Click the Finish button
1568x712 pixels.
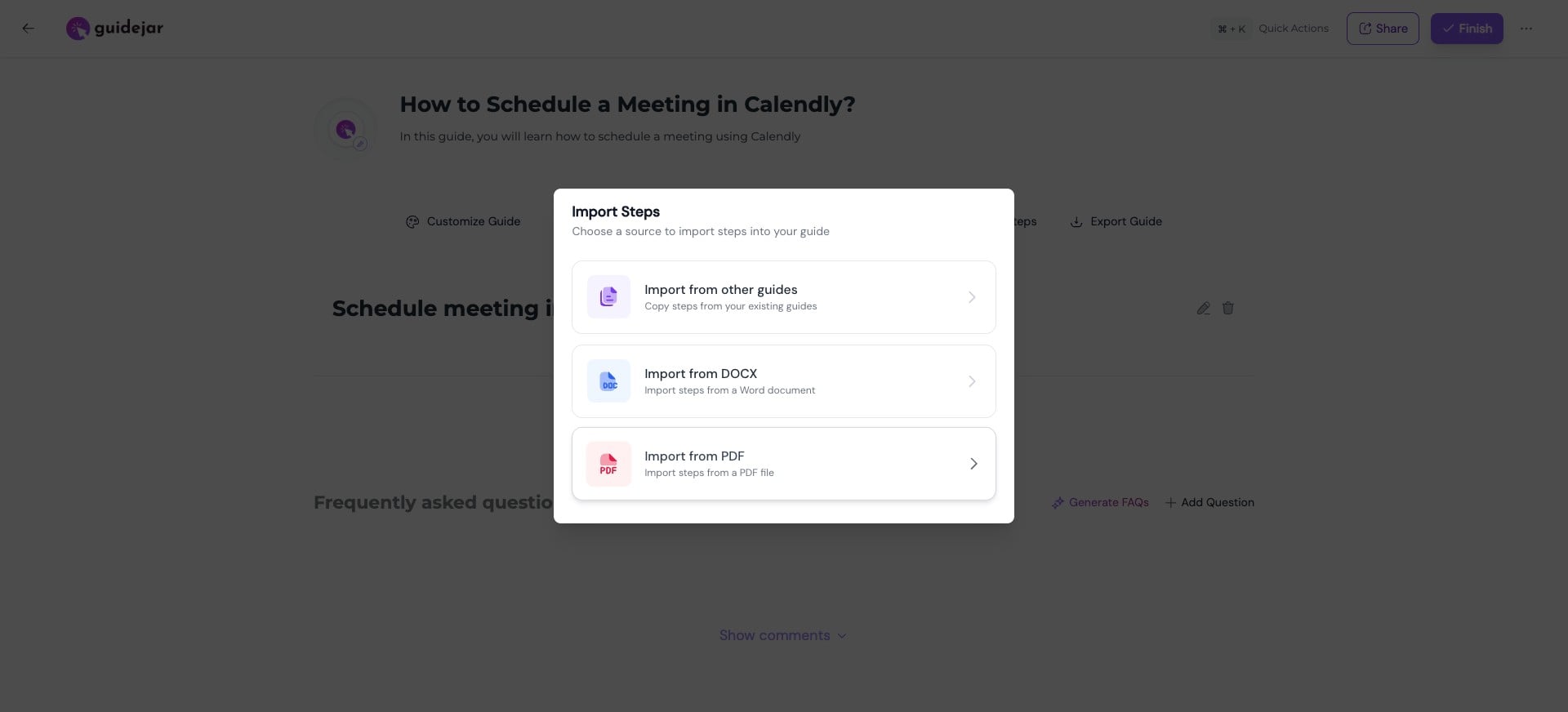pos(1466,29)
